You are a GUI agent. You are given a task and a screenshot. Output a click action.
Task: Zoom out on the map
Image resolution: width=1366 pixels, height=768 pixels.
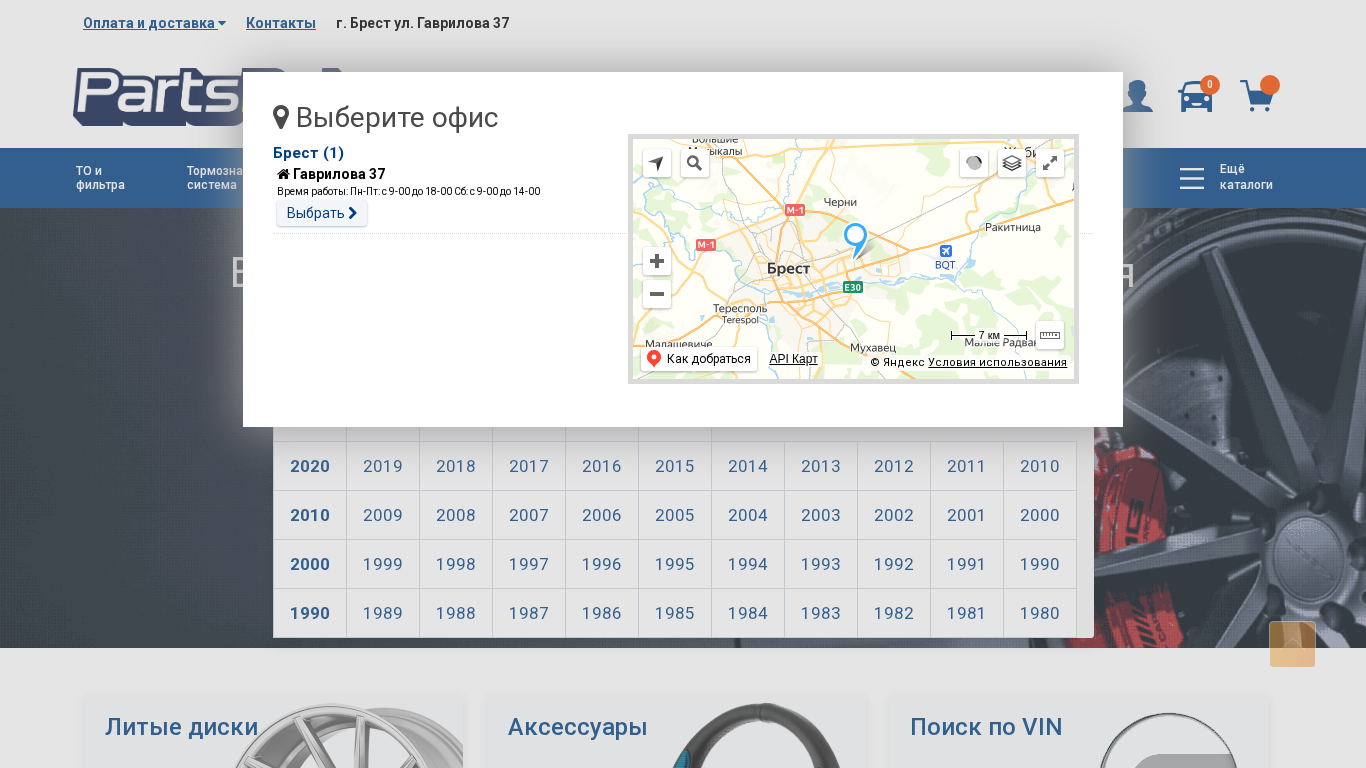tap(657, 294)
